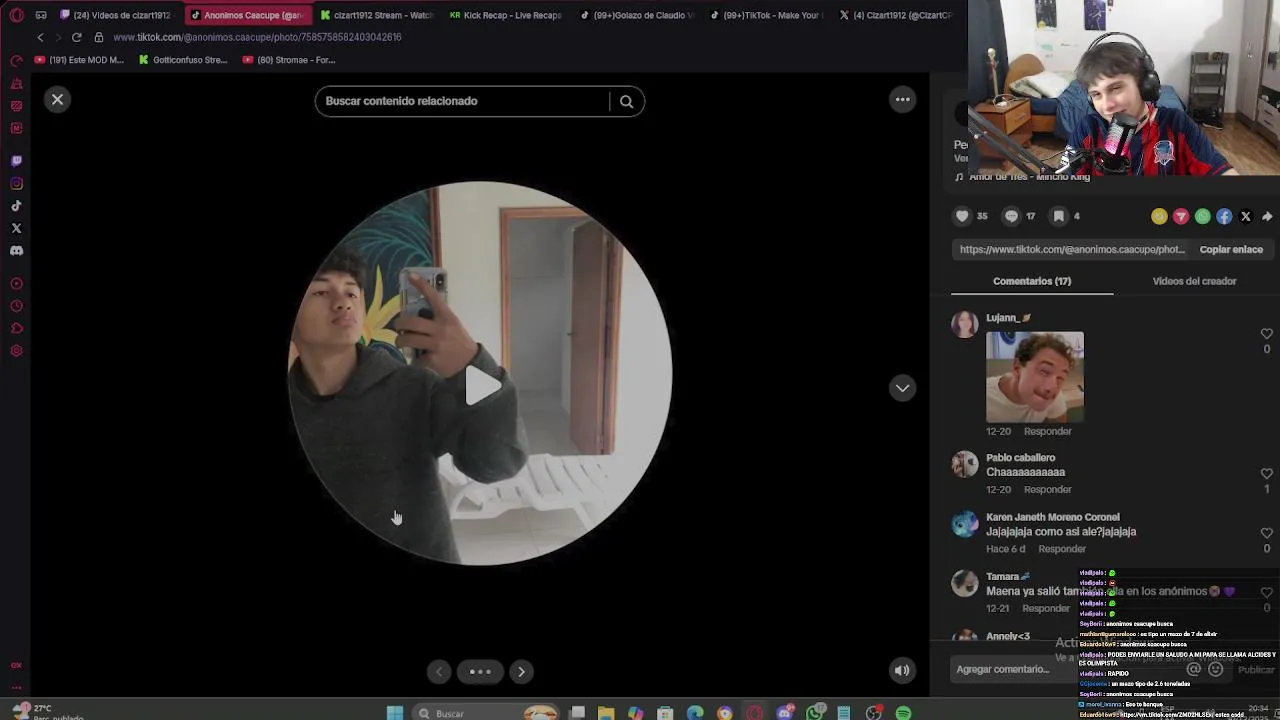The height and width of the screenshot is (720, 1280).
Task: Open X in Opera sidebar
Action: pos(16,228)
